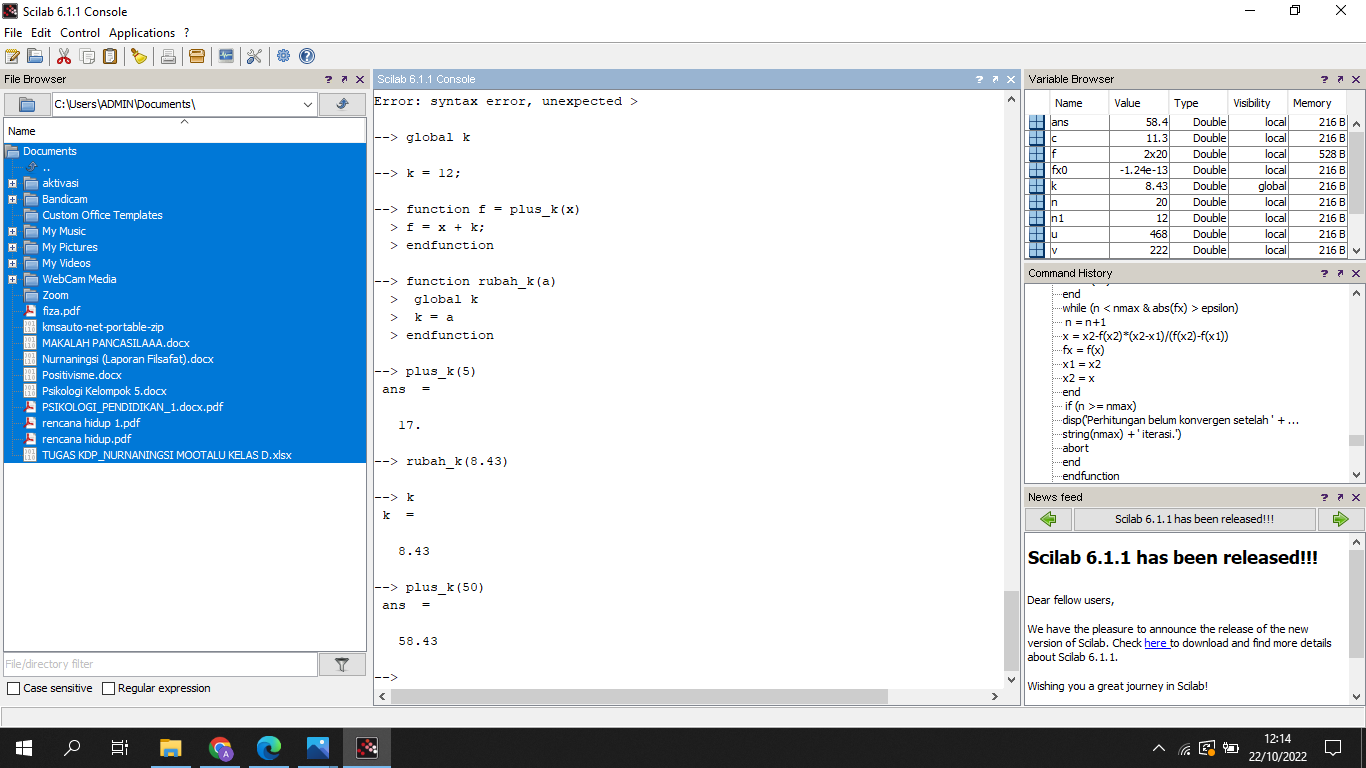Expand the WebCam Media folder
The height and width of the screenshot is (768, 1366).
12,279
